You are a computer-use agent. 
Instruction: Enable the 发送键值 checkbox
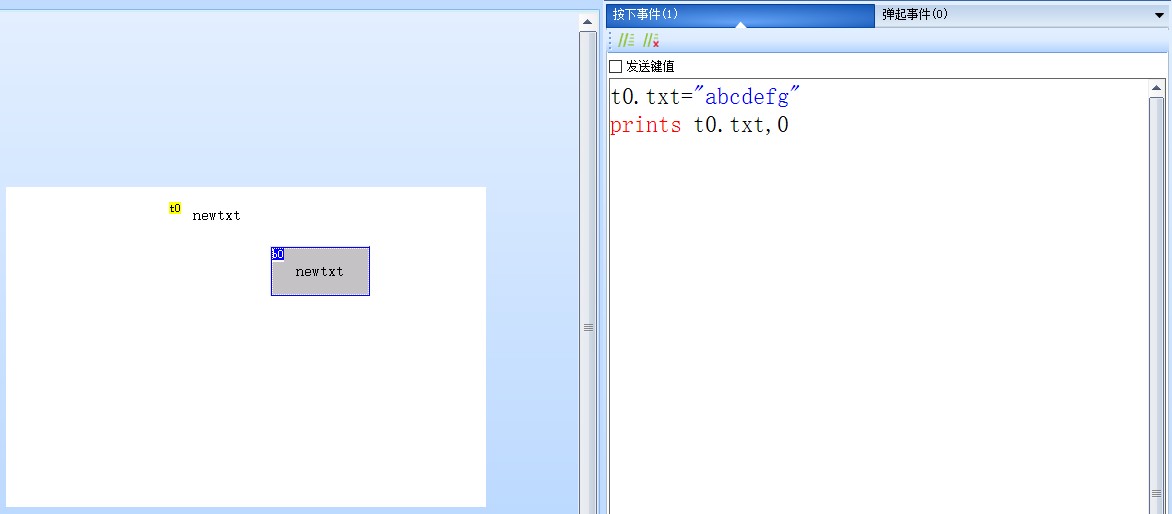click(x=616, y=67)
